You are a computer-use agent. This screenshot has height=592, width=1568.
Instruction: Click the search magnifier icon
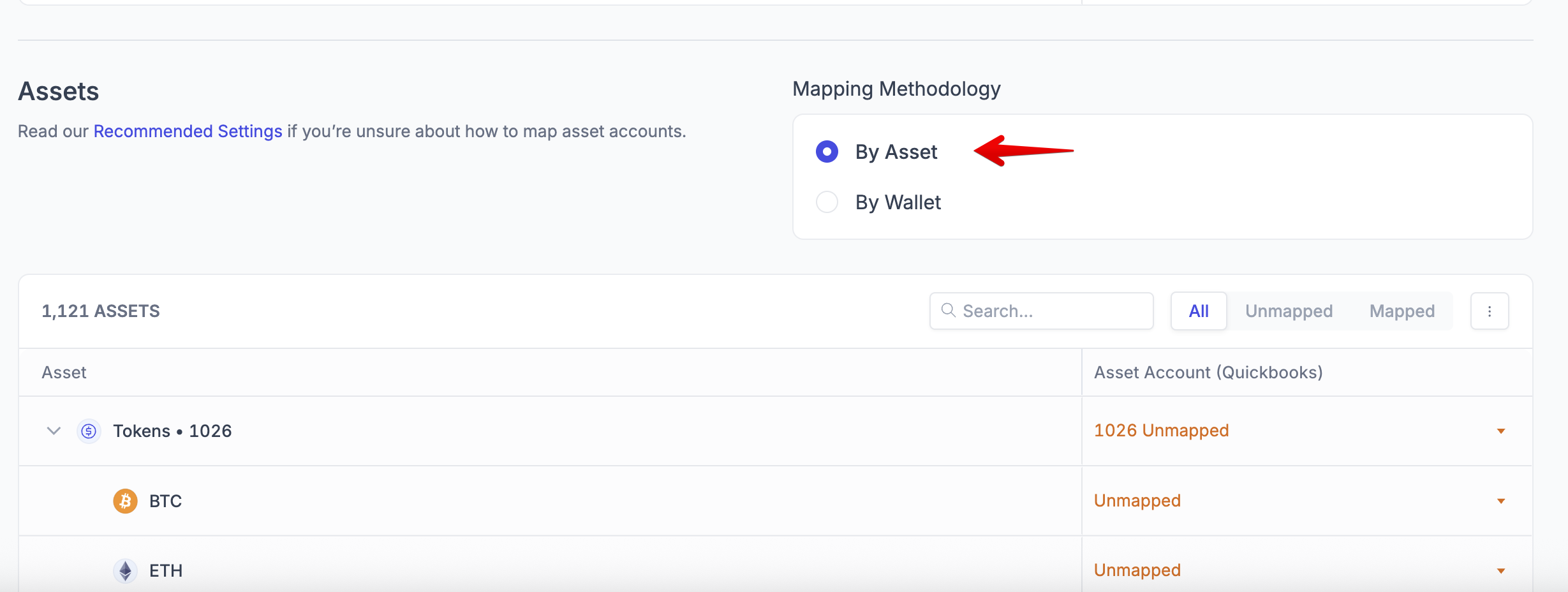[x=949, y=311]
